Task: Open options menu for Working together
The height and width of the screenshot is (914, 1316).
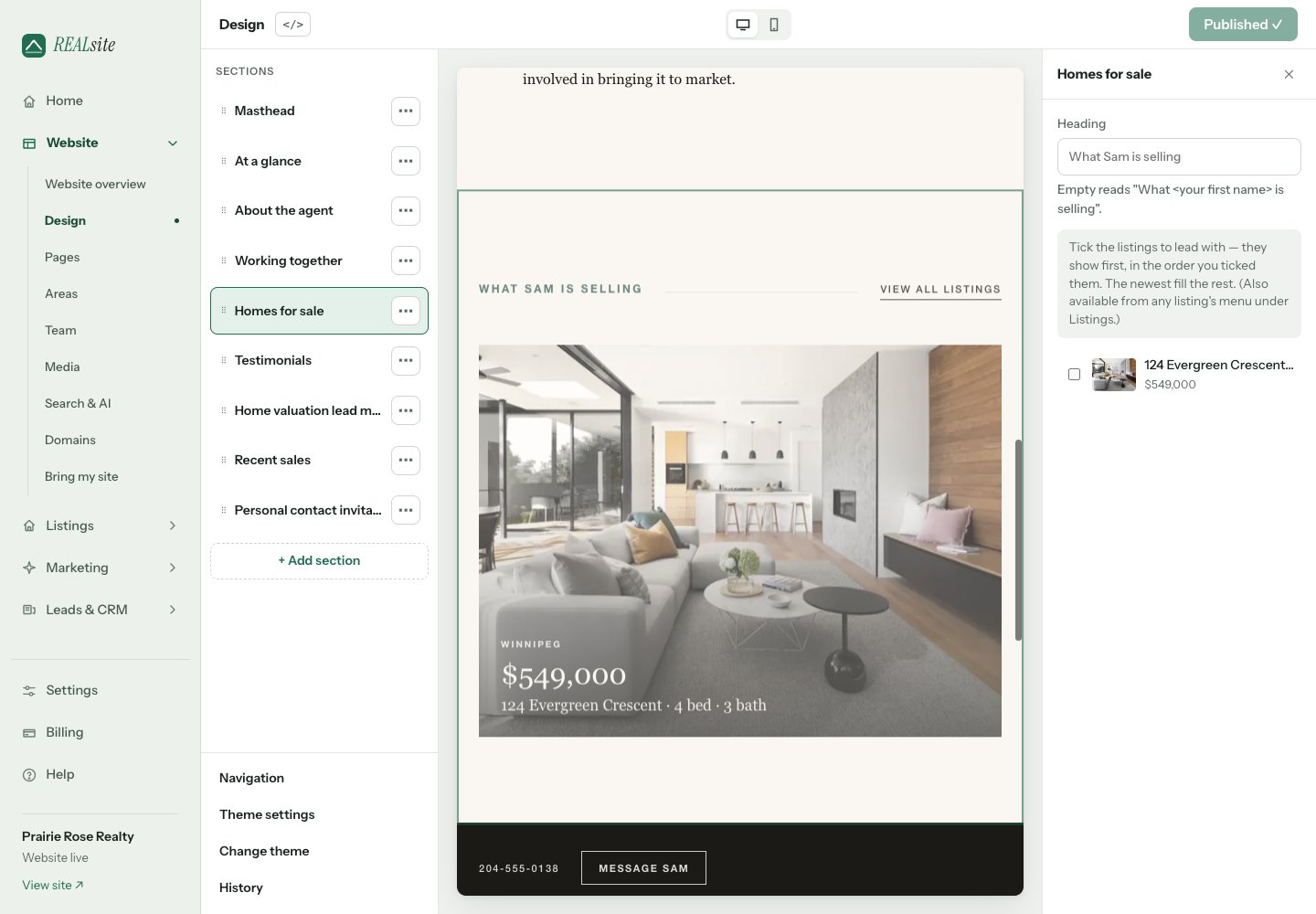Action: (406, 260)
